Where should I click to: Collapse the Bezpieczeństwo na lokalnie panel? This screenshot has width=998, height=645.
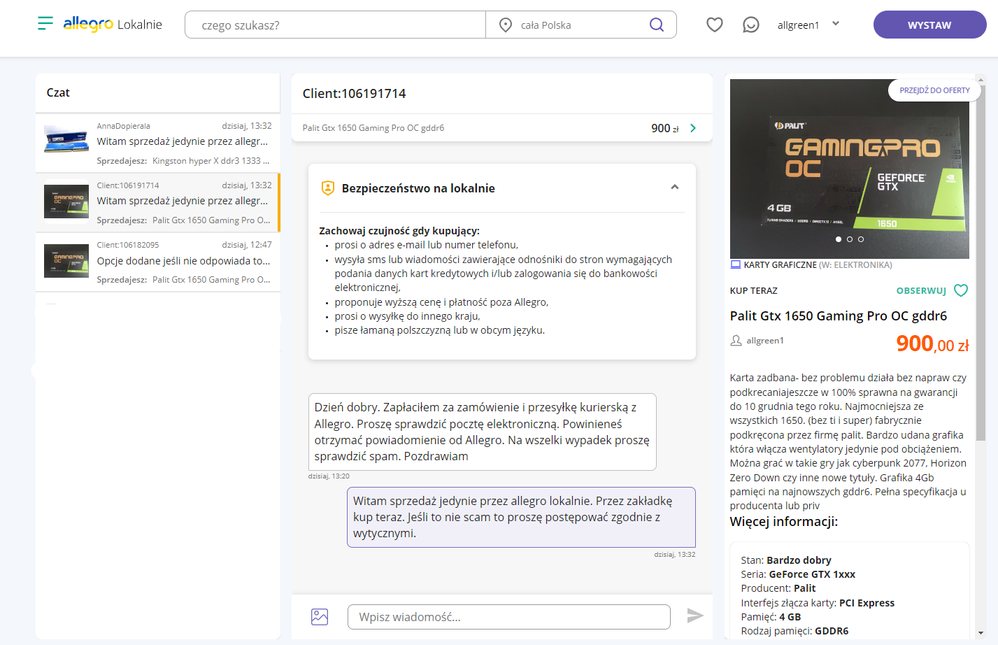pos(675,187)
